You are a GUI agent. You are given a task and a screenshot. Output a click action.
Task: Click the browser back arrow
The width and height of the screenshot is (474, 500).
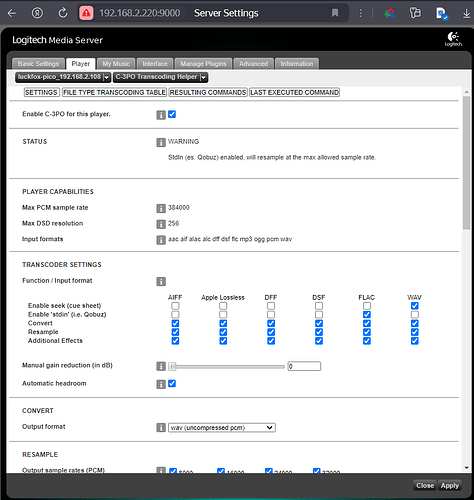click(12, 13)
